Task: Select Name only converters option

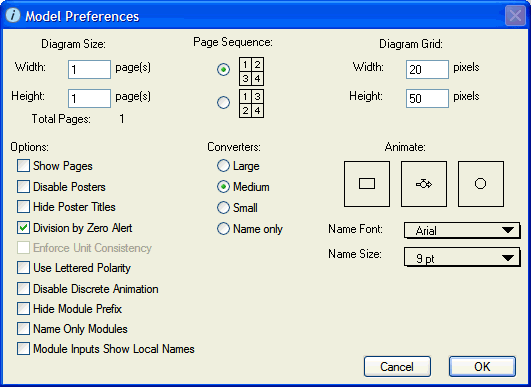Action: click(224, 229)
